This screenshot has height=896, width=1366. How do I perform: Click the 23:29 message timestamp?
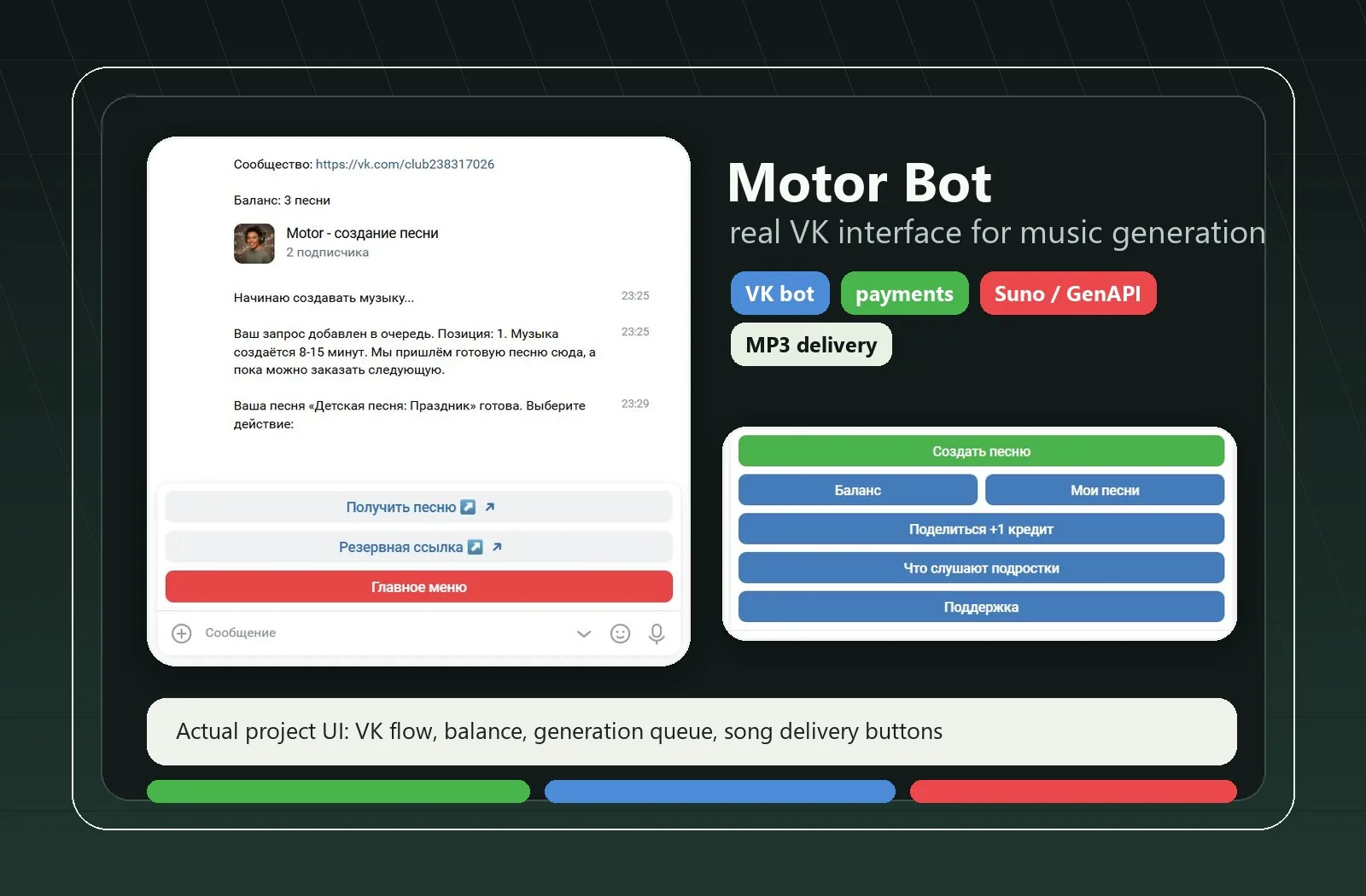[635, 404]
